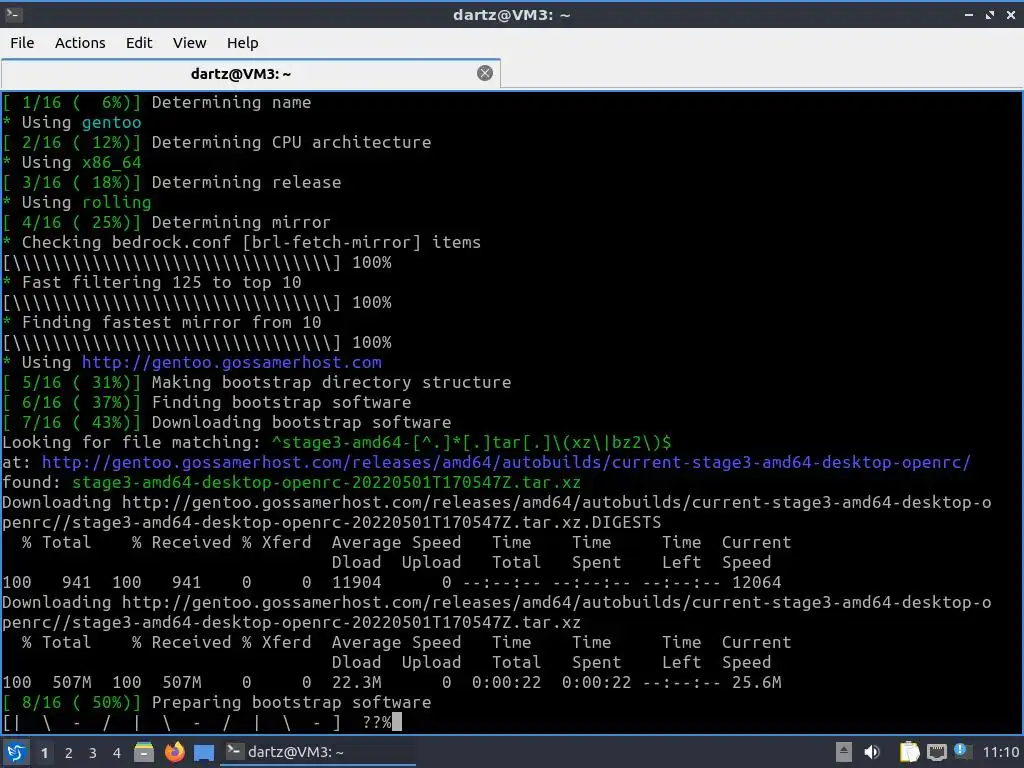
Task: Click 'Checking bedrock.conf [brl-fetch-mirror] items' line
Action: (242, 242)
